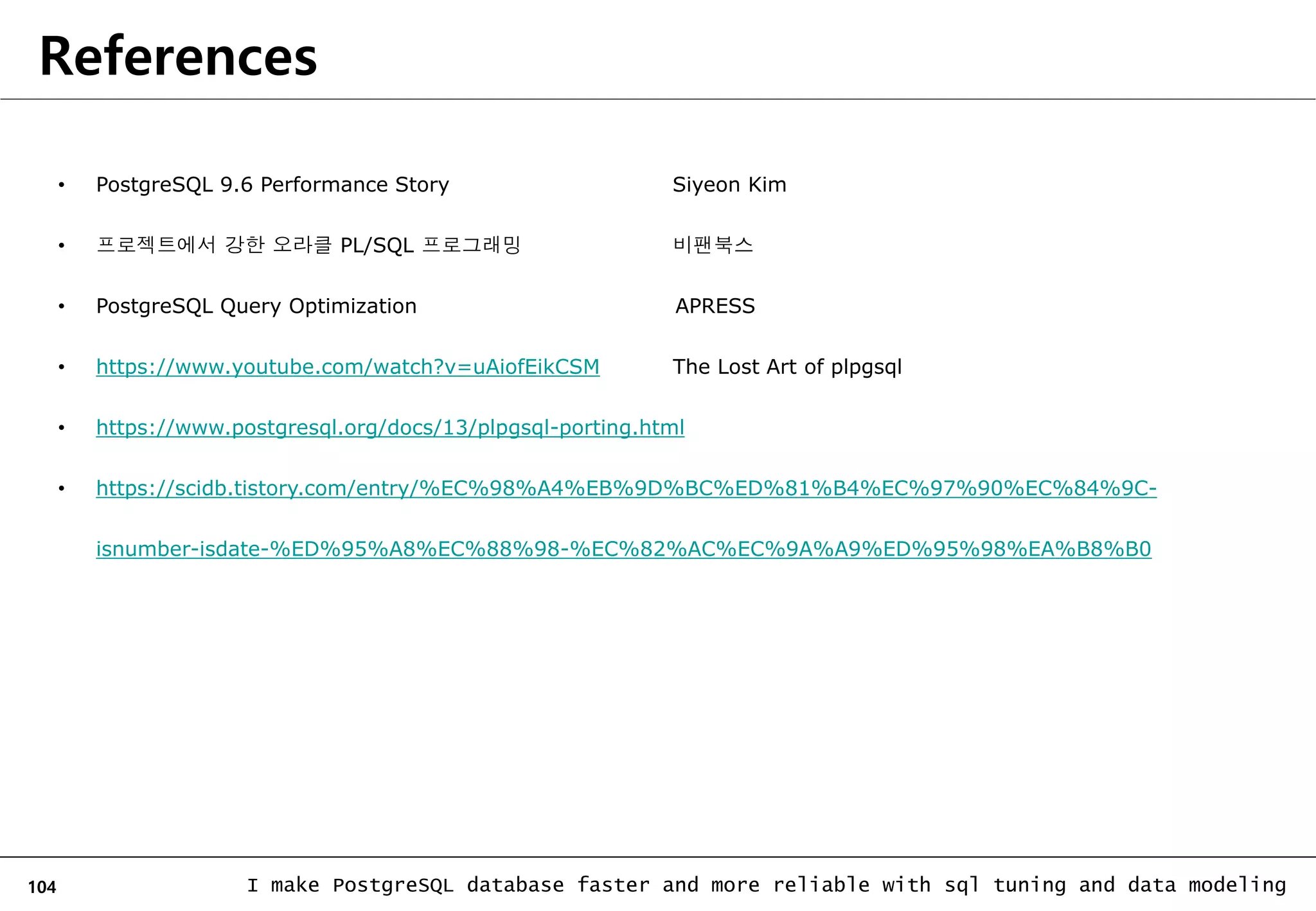Click the author name Siyeon Kim
This screenshot has height=911, width=1316.
coord(729,185)
